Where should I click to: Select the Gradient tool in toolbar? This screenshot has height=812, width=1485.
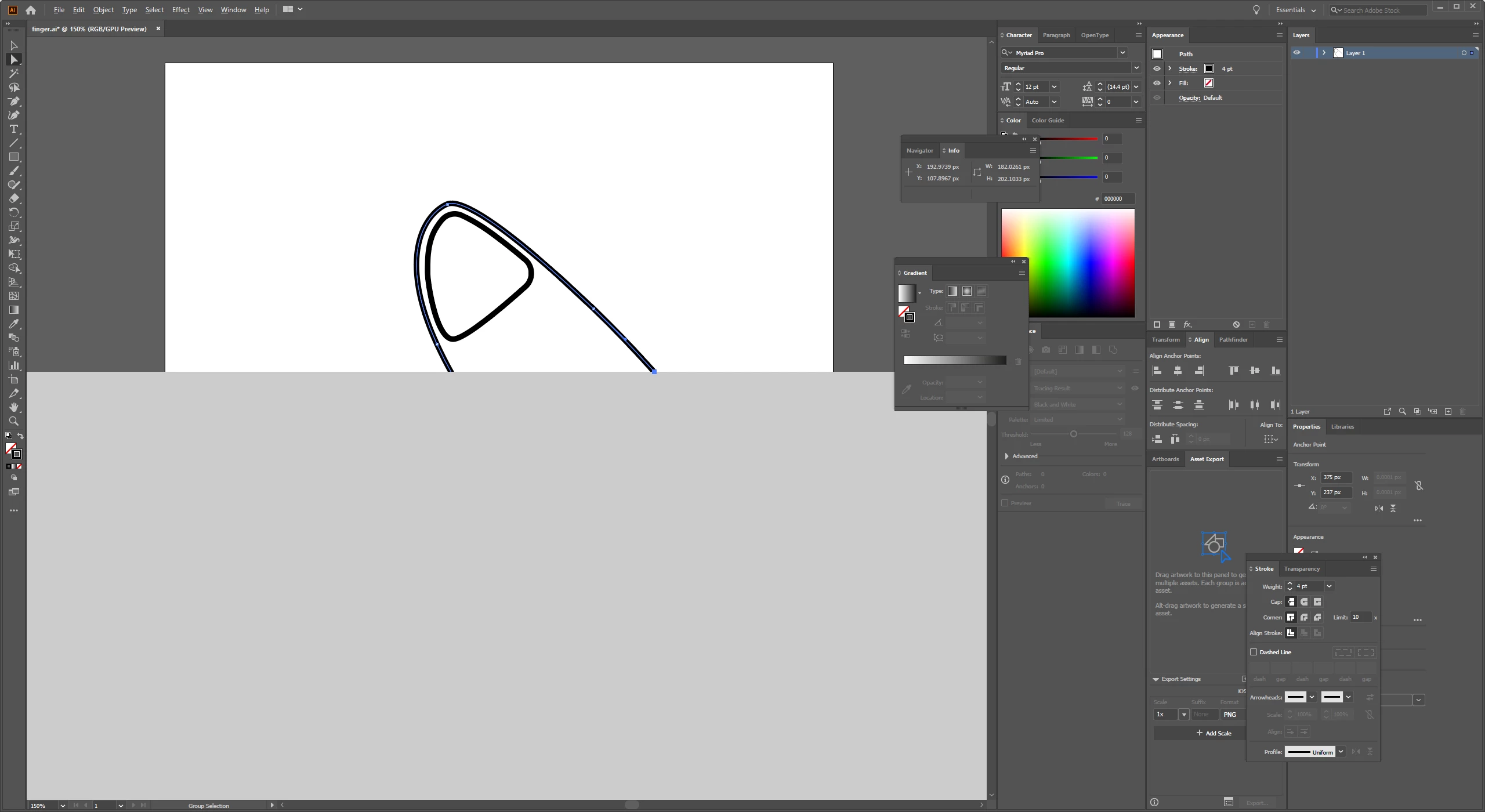pyautogui.click(x=14, y=310)
